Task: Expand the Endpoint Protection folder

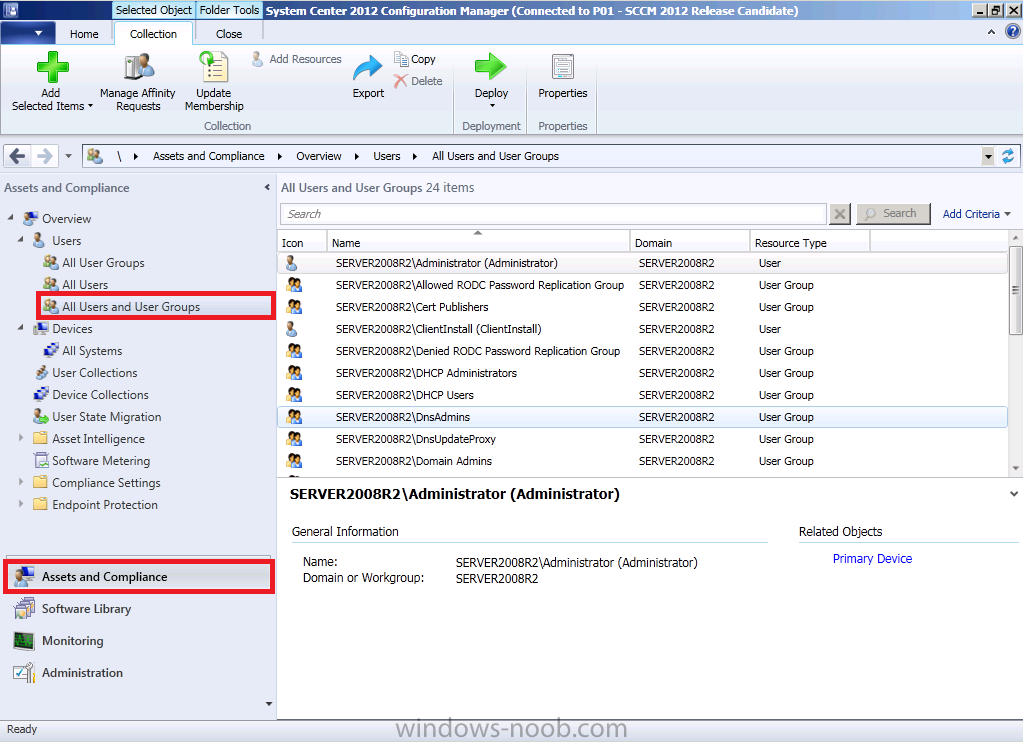Action: [21, 504]
